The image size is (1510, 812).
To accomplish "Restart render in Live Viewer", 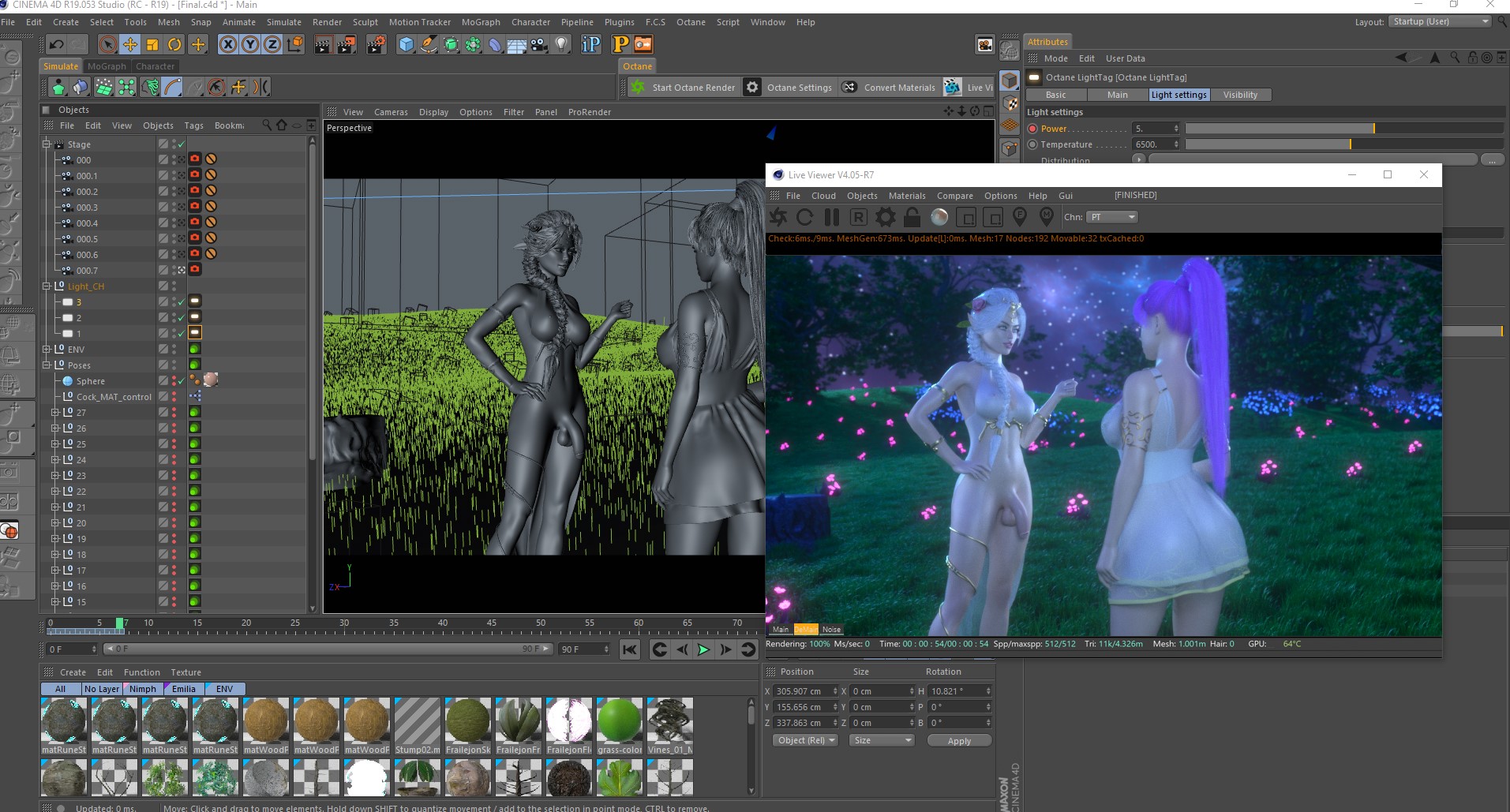I will 804,217.
